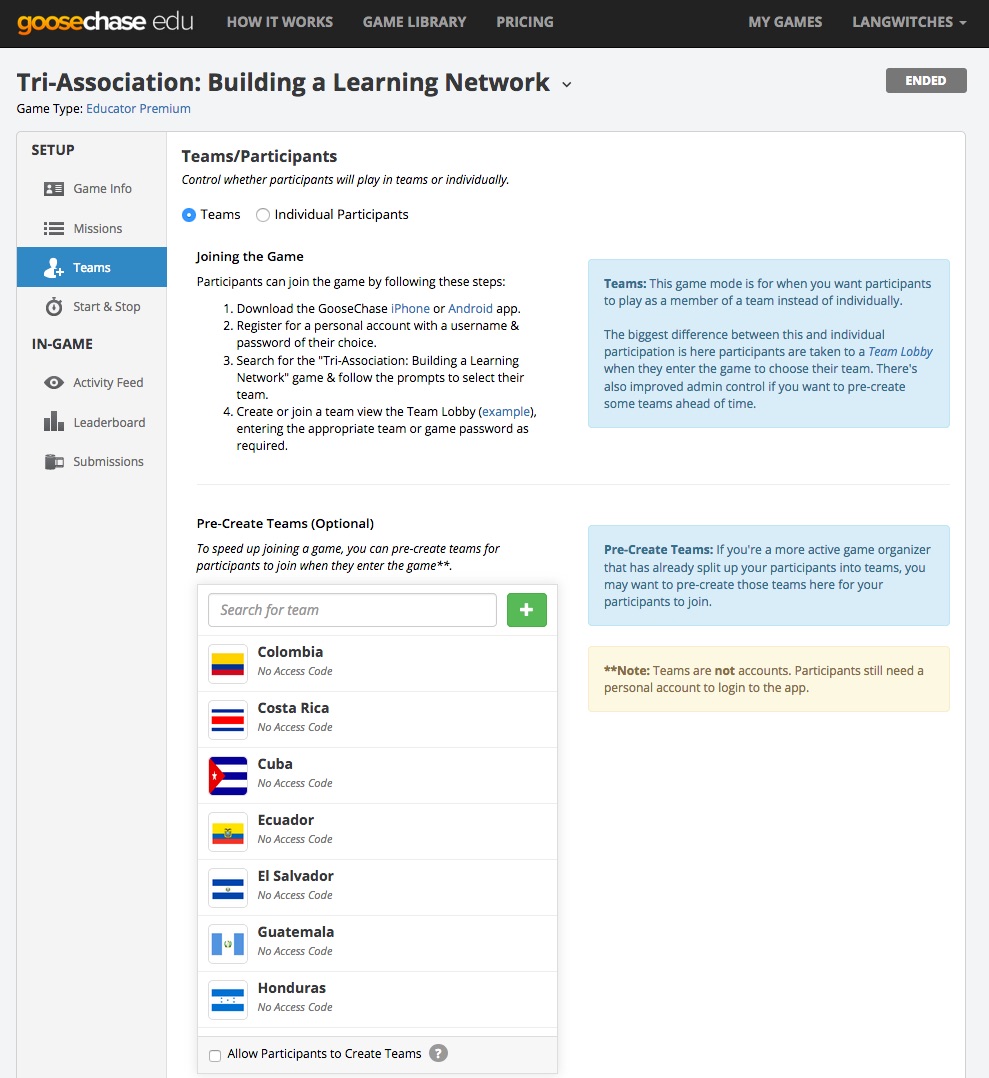Select the Honduras team name
989x1078 pixels.
pyautogui.click(x=291, y=988)
